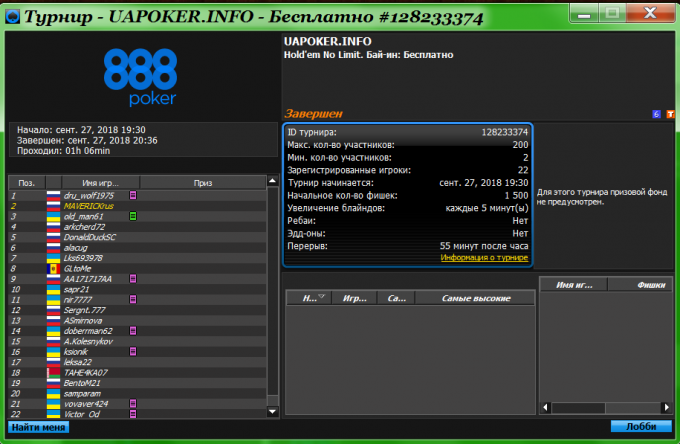This screenshot has width=680, height=444.
Task: Sort by the 'Игр...' column header
Action: coord(354,298)
